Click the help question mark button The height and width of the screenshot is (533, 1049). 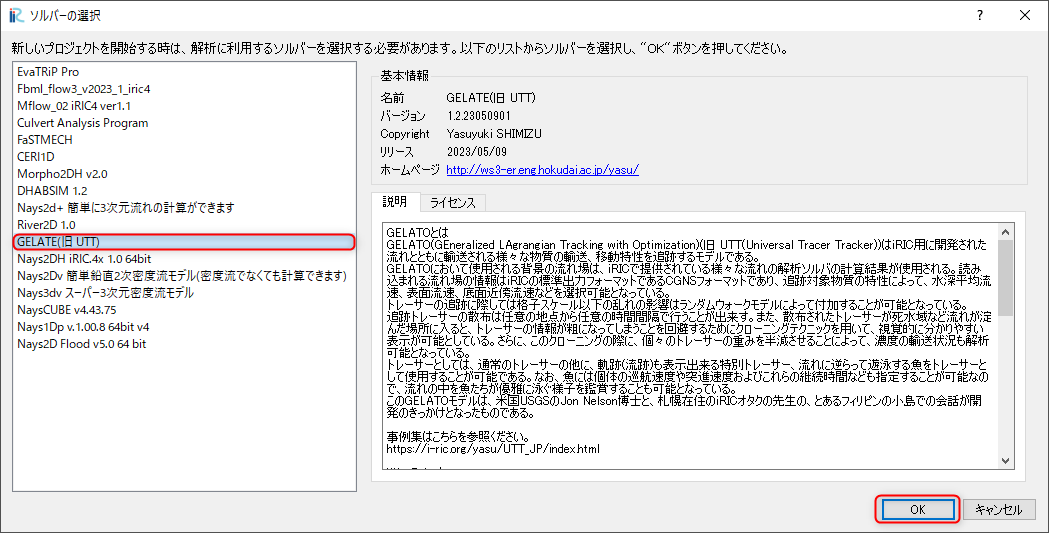(x=980, y=15)
